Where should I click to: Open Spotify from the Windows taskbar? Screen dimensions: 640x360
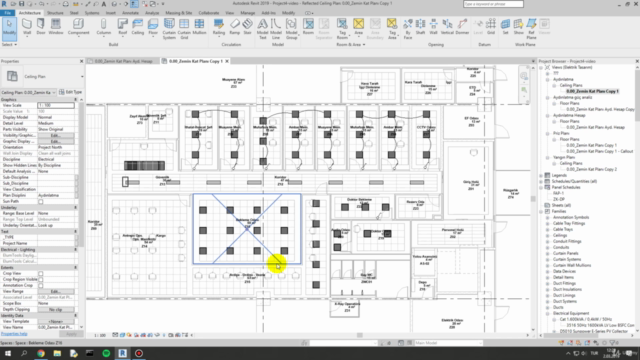point(106,353)
